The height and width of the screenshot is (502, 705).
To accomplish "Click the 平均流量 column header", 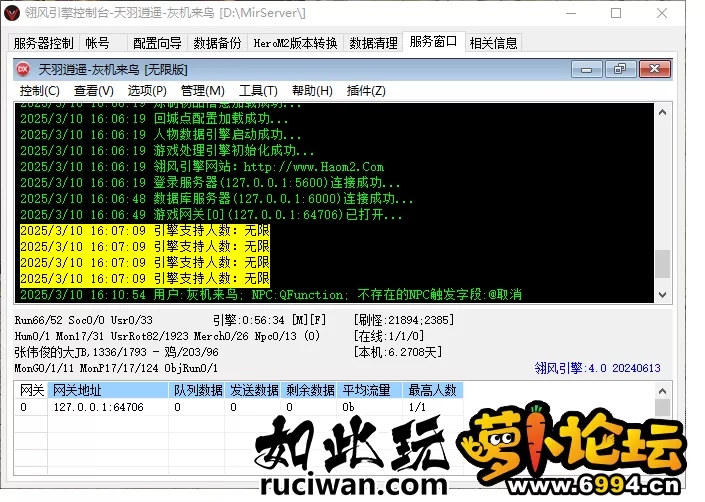I will 369,390.
